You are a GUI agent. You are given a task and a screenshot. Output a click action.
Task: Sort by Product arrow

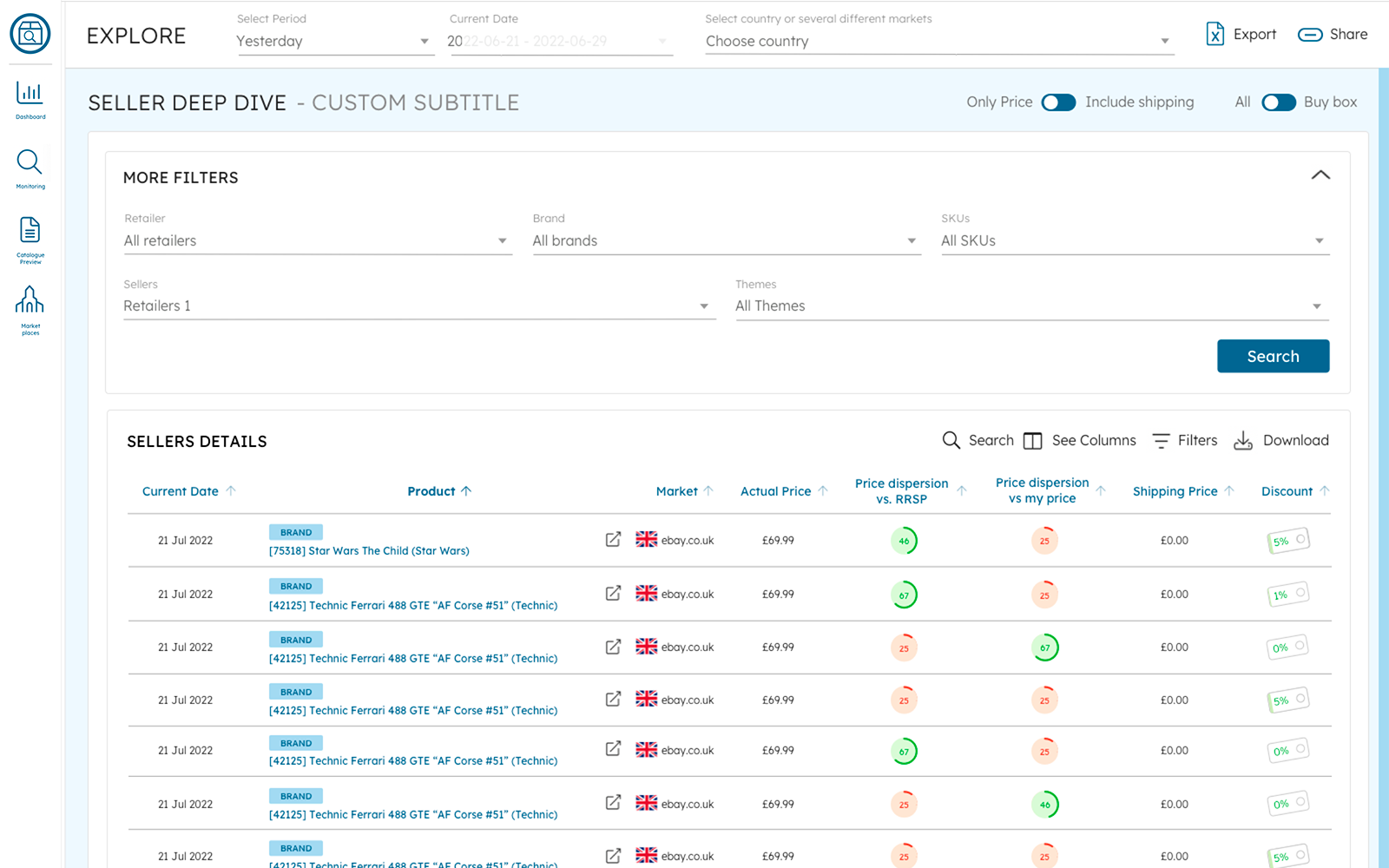(466, 491)
